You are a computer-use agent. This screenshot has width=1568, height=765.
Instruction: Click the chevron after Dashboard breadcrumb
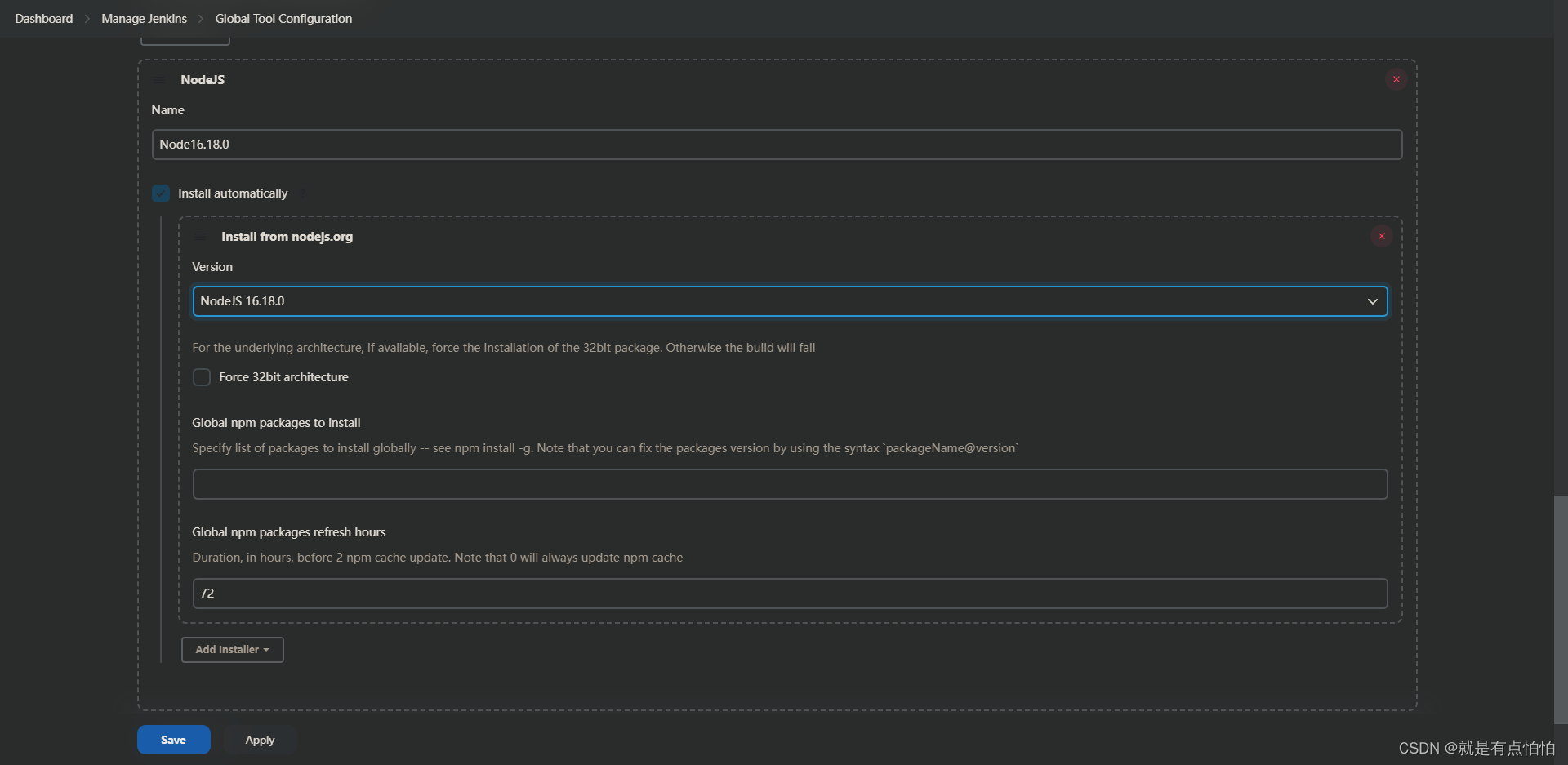coord(87,18)
